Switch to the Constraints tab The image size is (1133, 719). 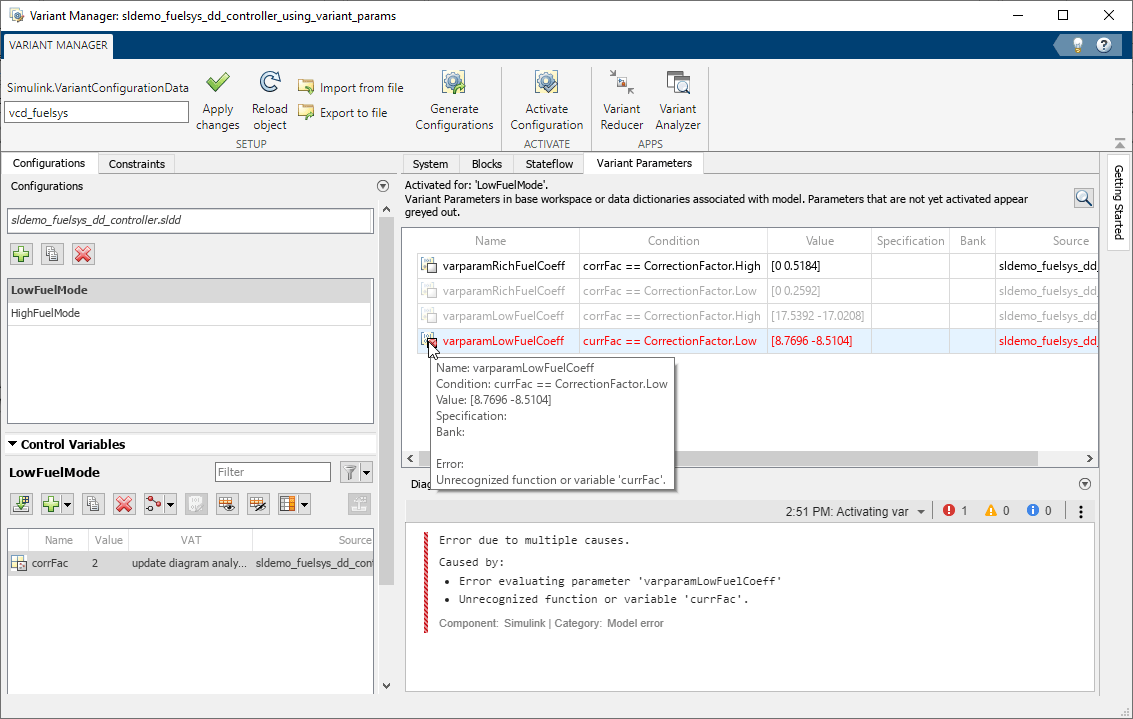tap(137, 164)
